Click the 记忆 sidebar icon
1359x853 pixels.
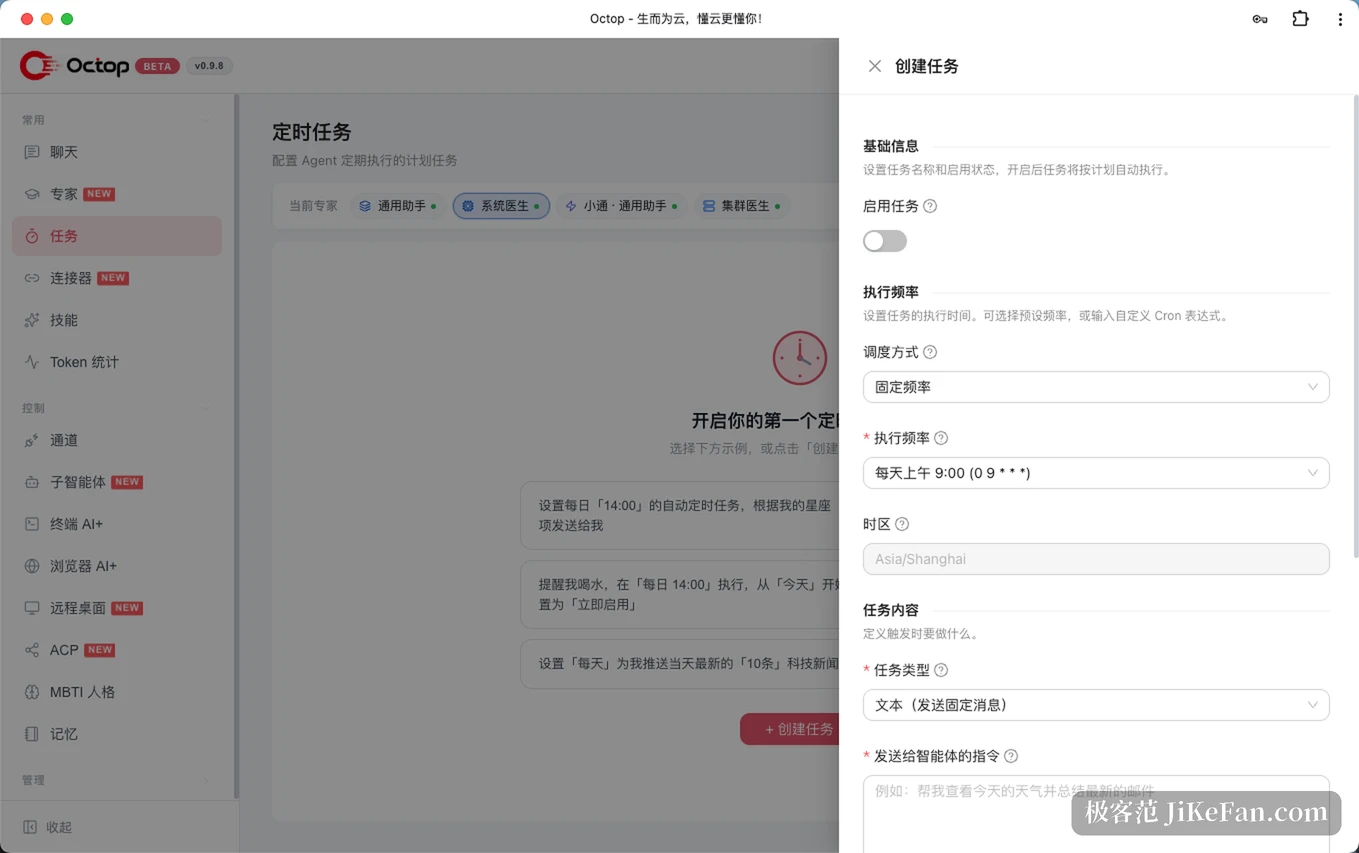point(32,734)
